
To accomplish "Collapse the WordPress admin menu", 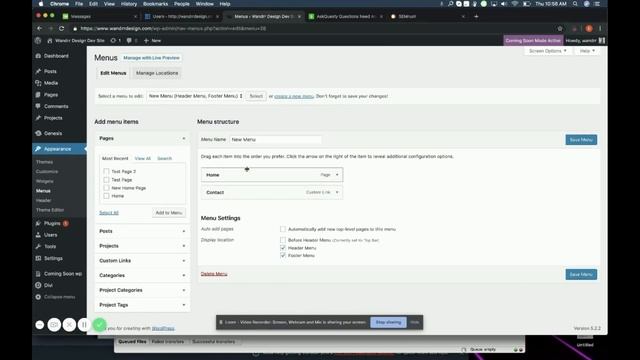I will pyautogui.click(x=59, y=297).
